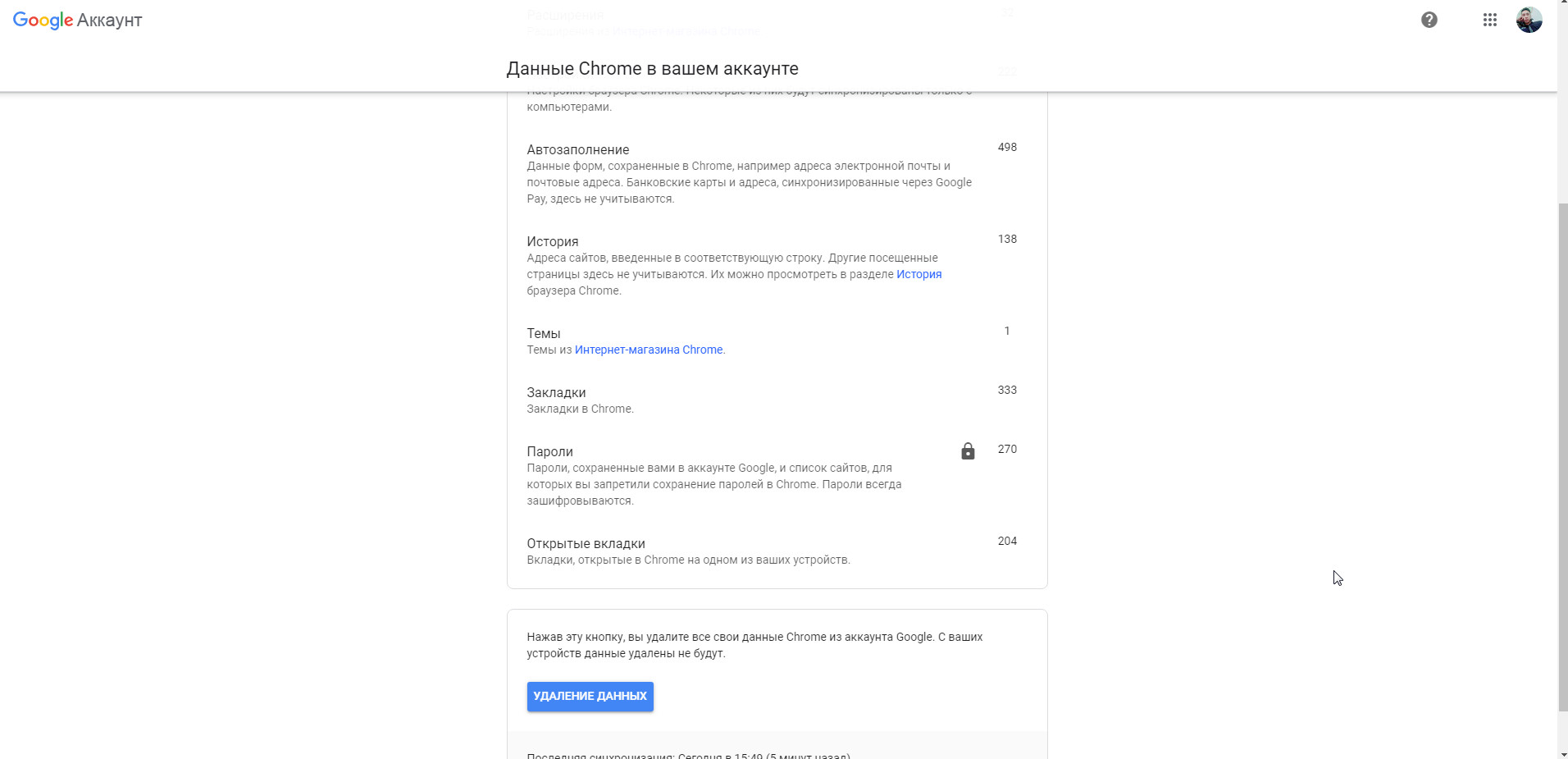
Task: Click the Автозаполнение heading
Action: pos(578,149)
